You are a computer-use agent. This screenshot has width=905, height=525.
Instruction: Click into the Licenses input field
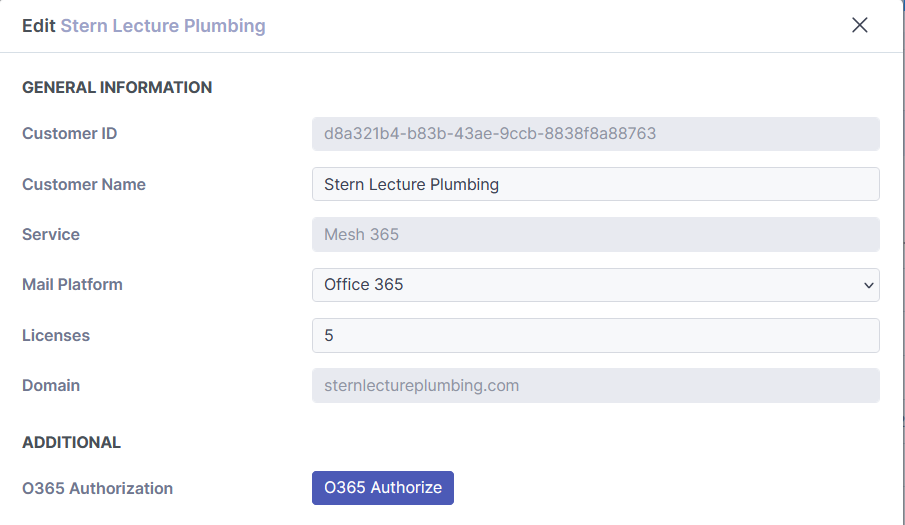click(595, 336)
